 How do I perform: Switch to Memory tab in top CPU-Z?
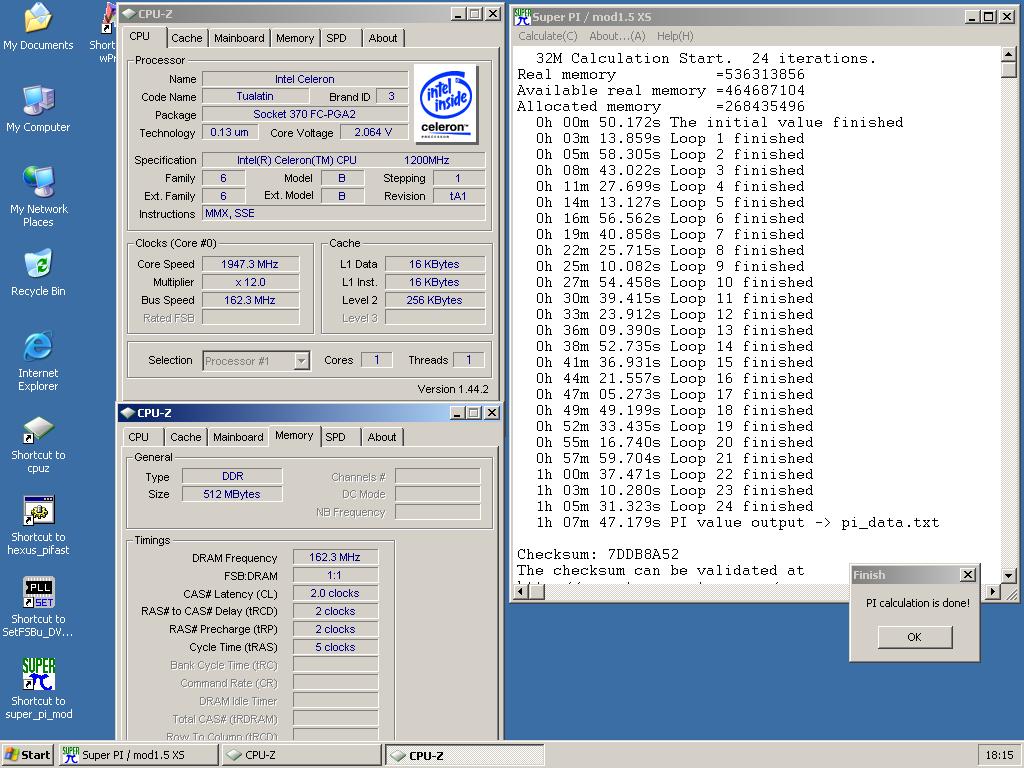coord(295,38)
